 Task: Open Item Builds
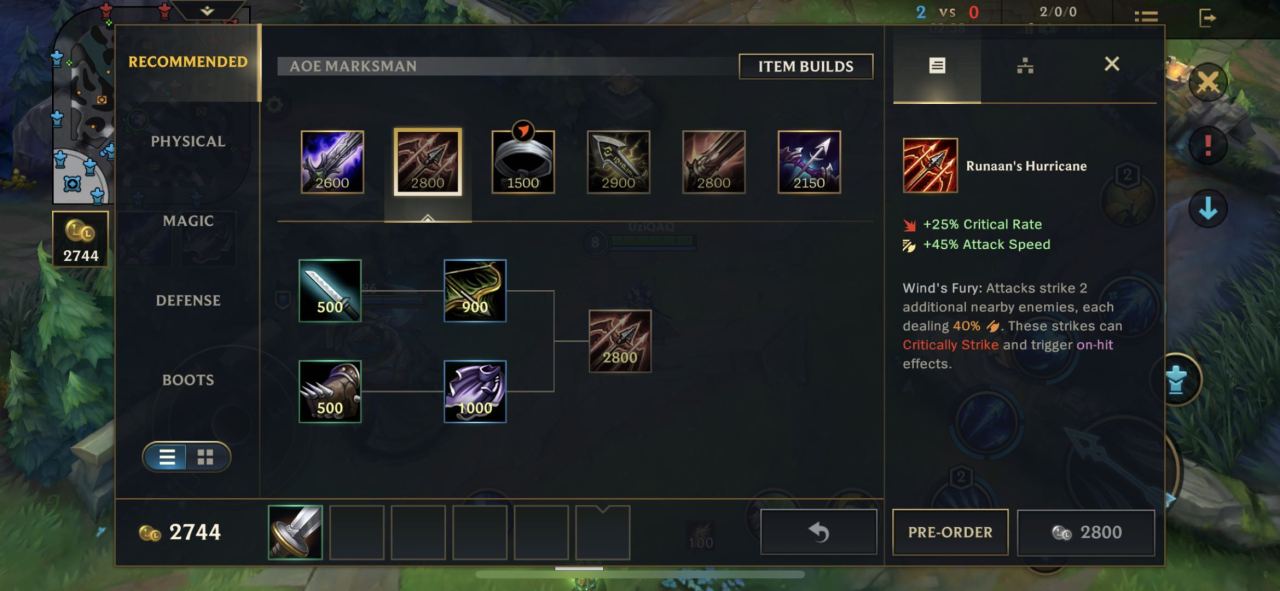click(806, 66)
